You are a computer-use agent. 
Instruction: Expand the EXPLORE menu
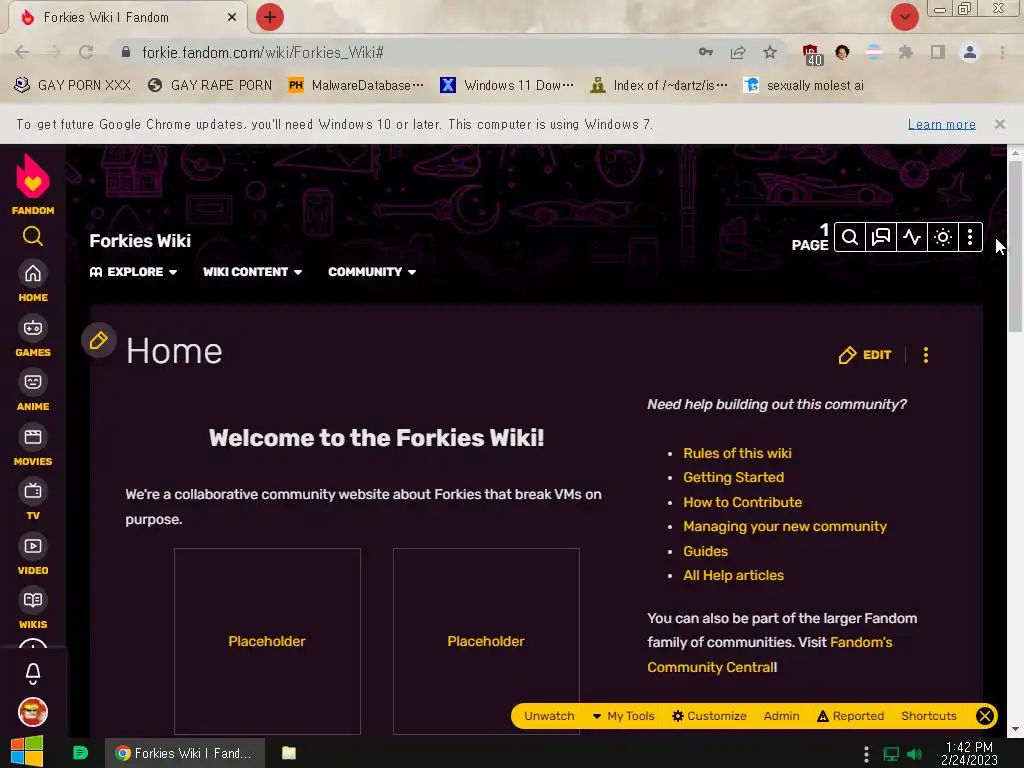[133, 272]
